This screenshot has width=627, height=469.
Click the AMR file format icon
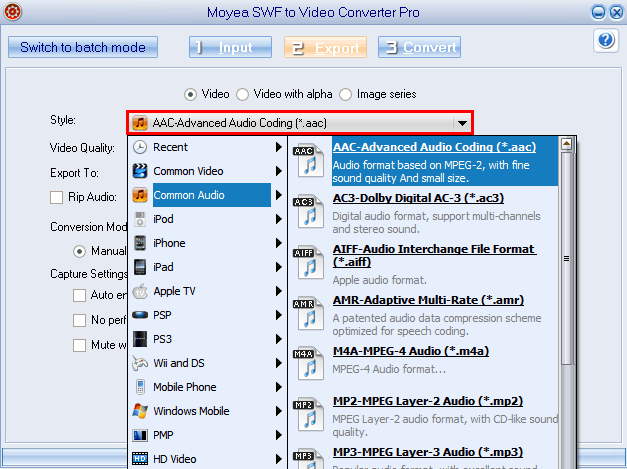coord(309,314)
